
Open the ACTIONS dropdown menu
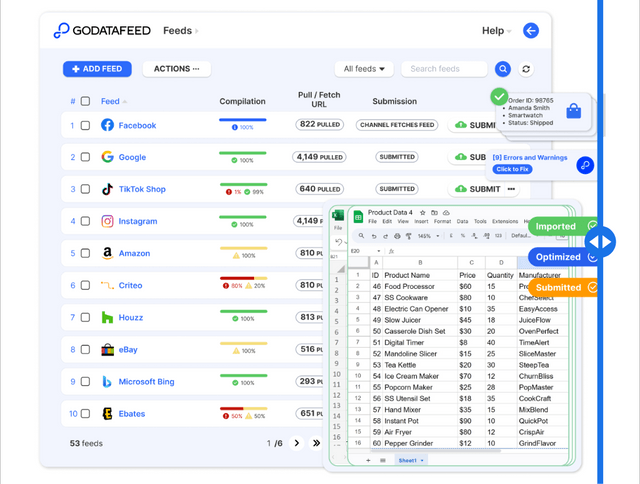point(177,69)
